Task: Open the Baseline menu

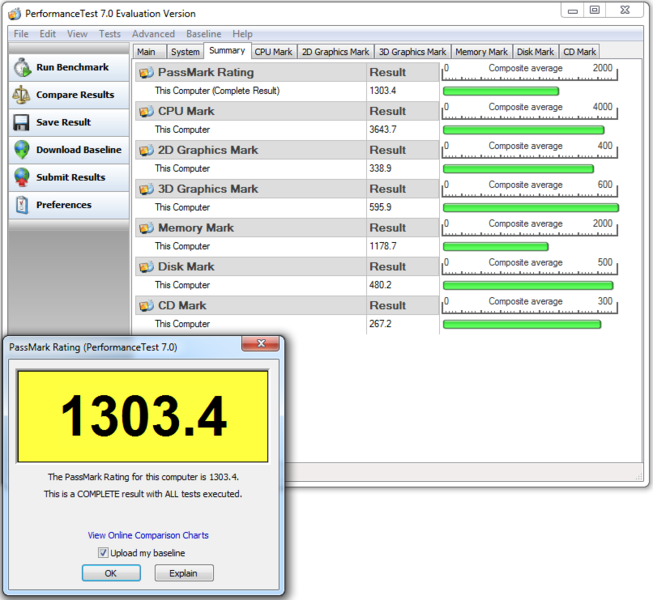Action: (204, 34)
